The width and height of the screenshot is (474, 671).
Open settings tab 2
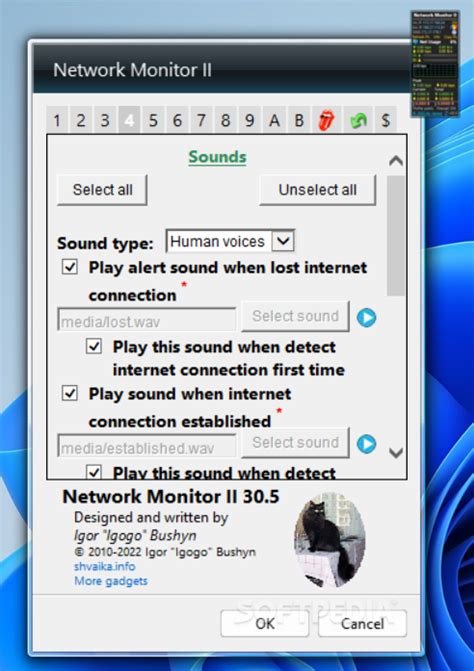(81, 120)
